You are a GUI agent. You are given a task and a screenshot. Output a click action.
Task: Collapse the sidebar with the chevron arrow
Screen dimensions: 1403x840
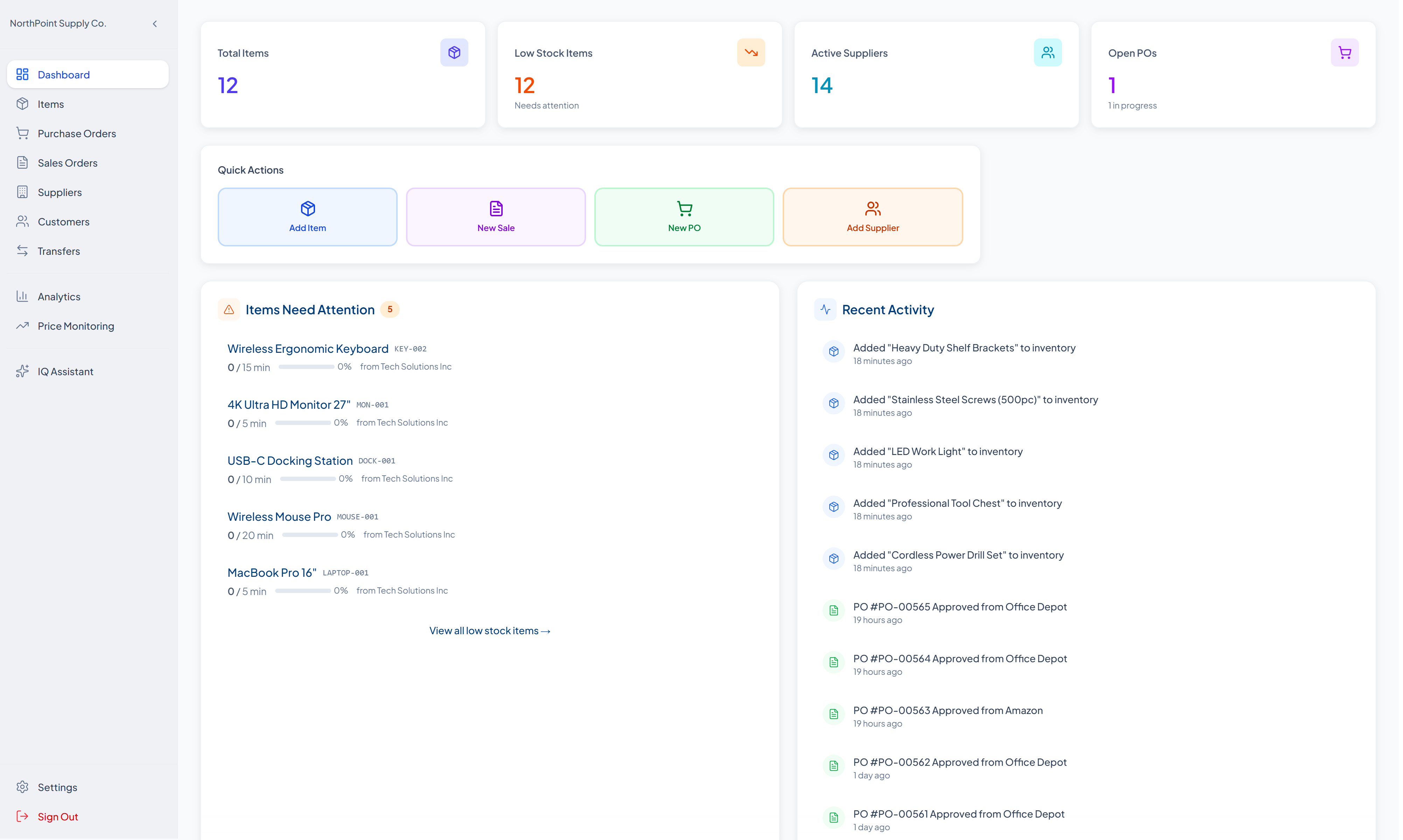[x=155, y=24]
